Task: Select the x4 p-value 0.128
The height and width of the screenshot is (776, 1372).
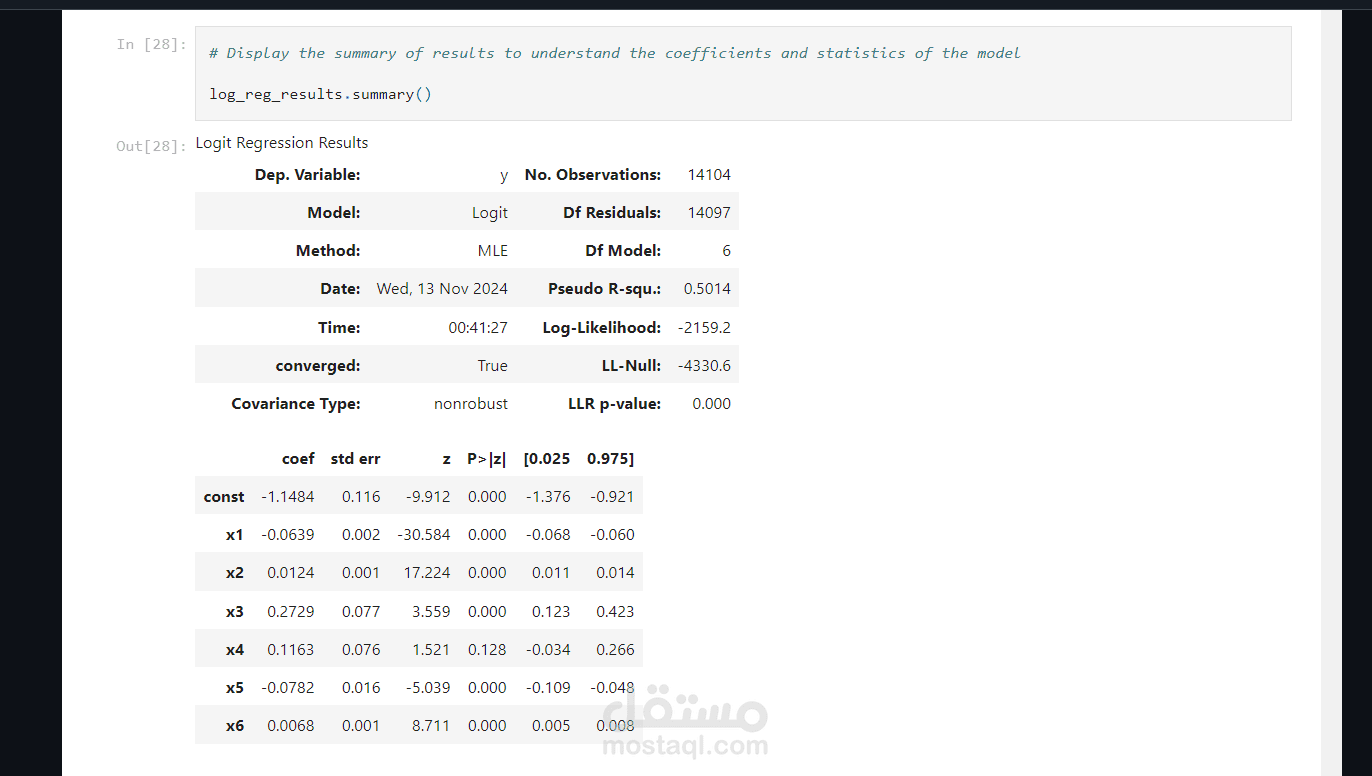Action: [x=487, y=650]
